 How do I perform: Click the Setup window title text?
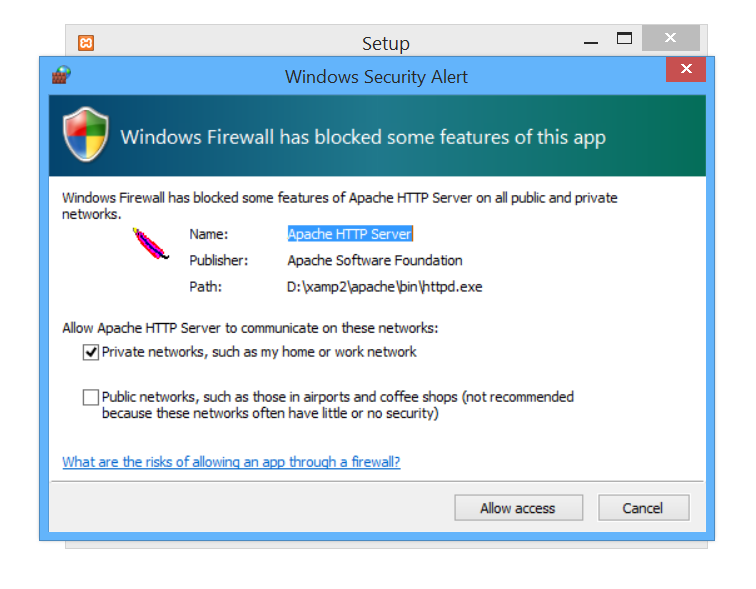pos(386,44)
